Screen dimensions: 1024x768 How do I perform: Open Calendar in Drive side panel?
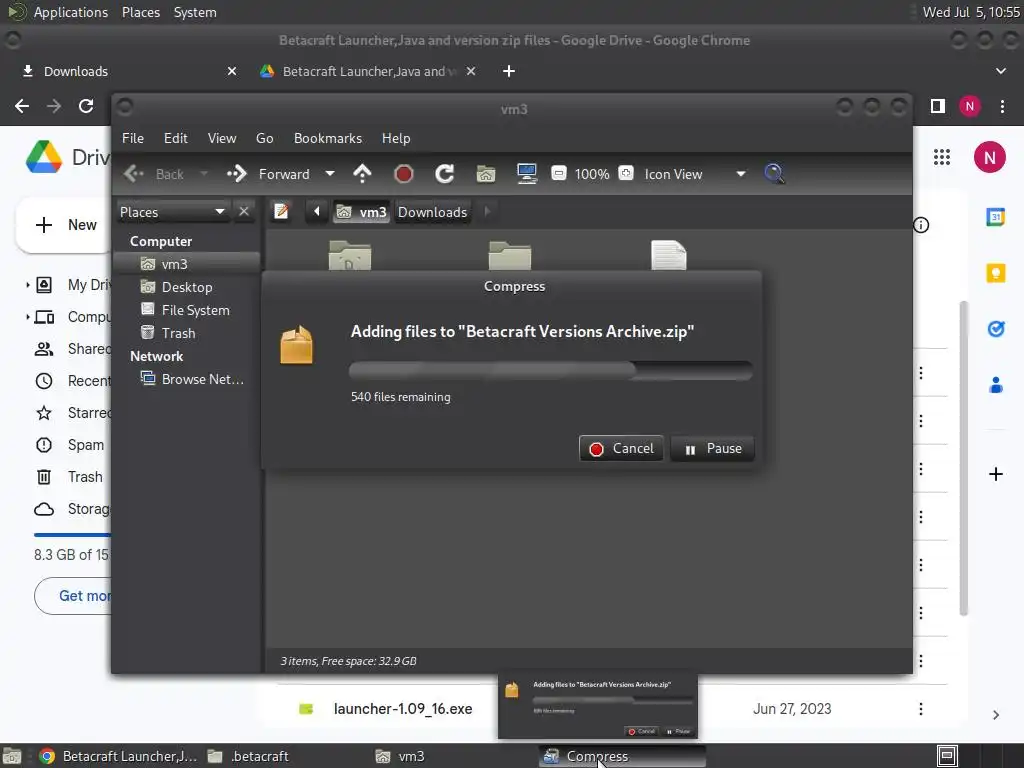pos(995,217)
